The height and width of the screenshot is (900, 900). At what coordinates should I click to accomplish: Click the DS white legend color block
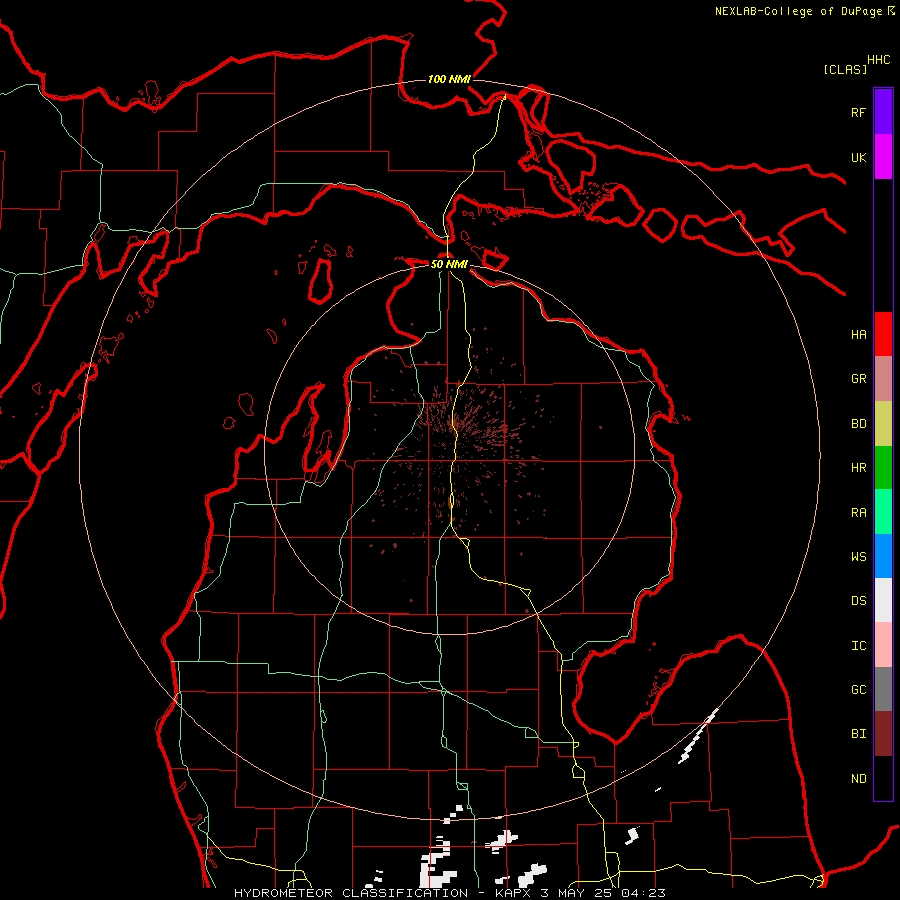pos(883,600)
